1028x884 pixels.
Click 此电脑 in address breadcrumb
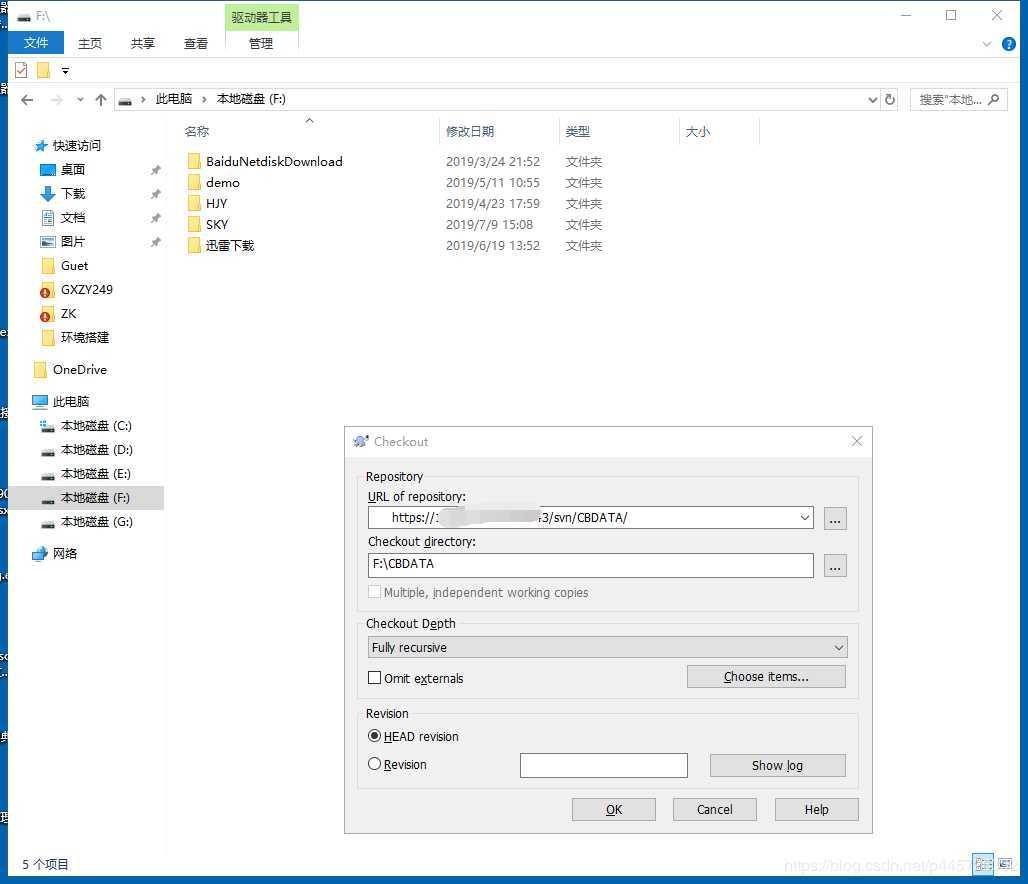coord(174,99)
